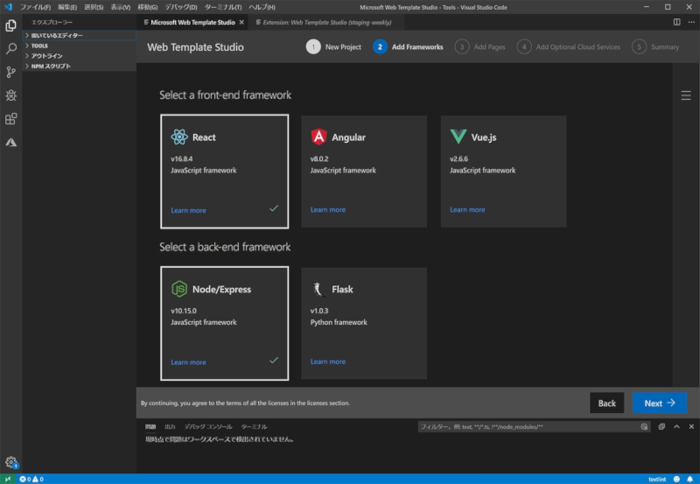Click the Node.js logo icon

point(179,289)
